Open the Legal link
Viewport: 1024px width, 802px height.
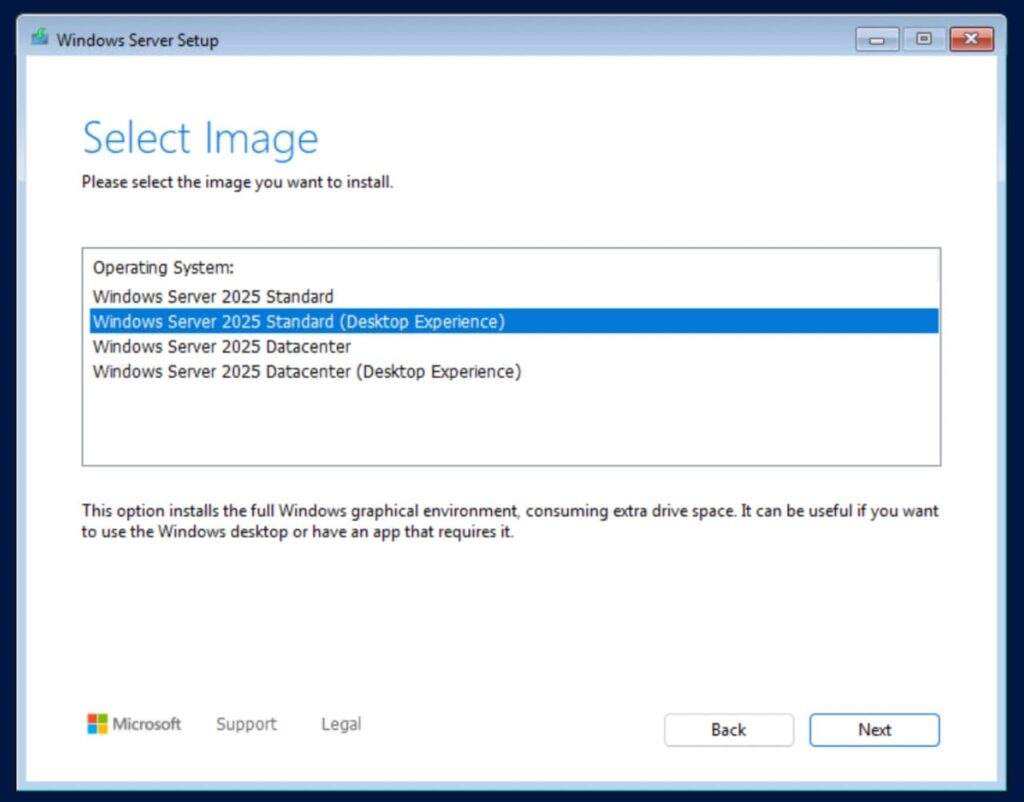(341, 724)
